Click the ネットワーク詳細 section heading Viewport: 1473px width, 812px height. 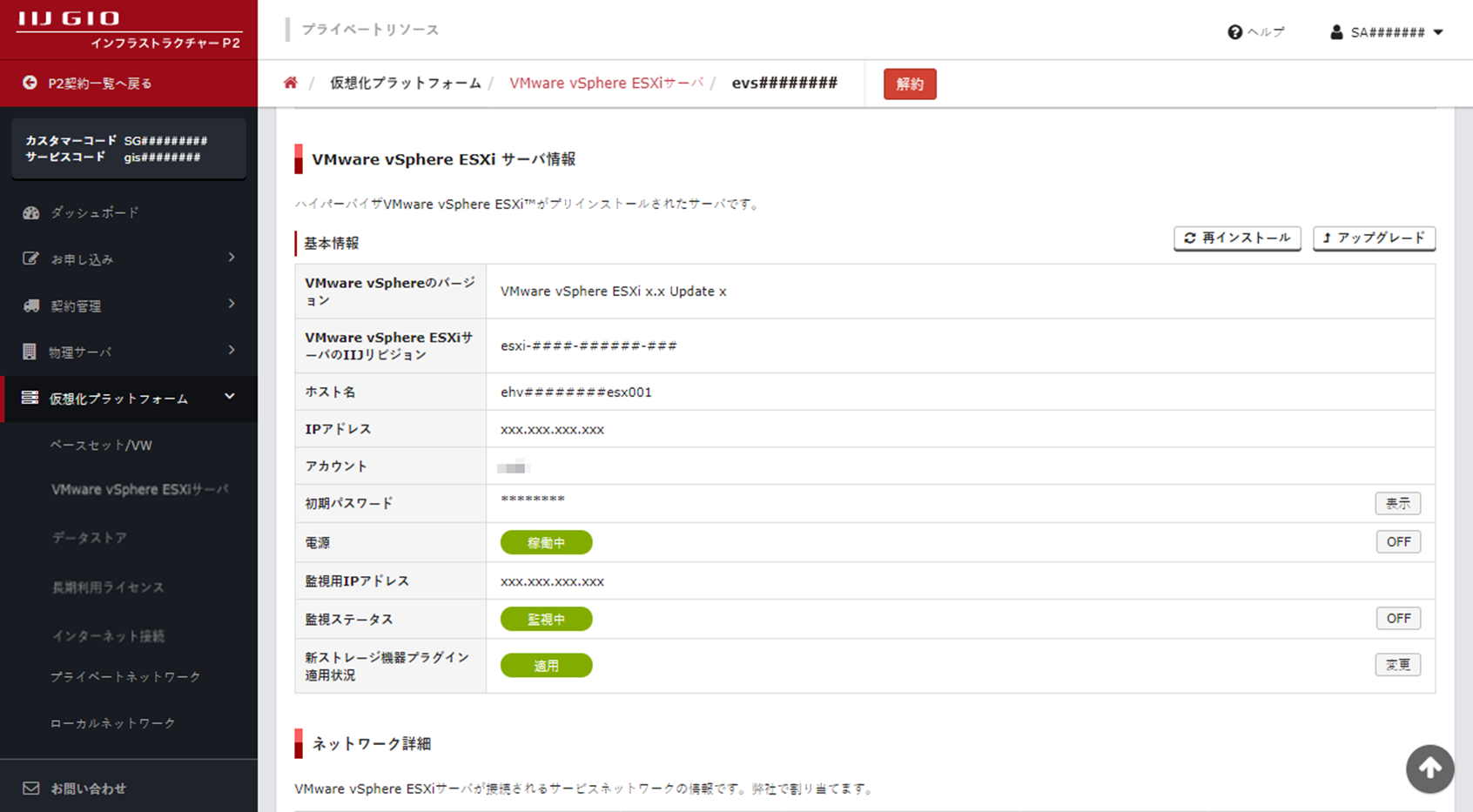(x=372, y=743)
